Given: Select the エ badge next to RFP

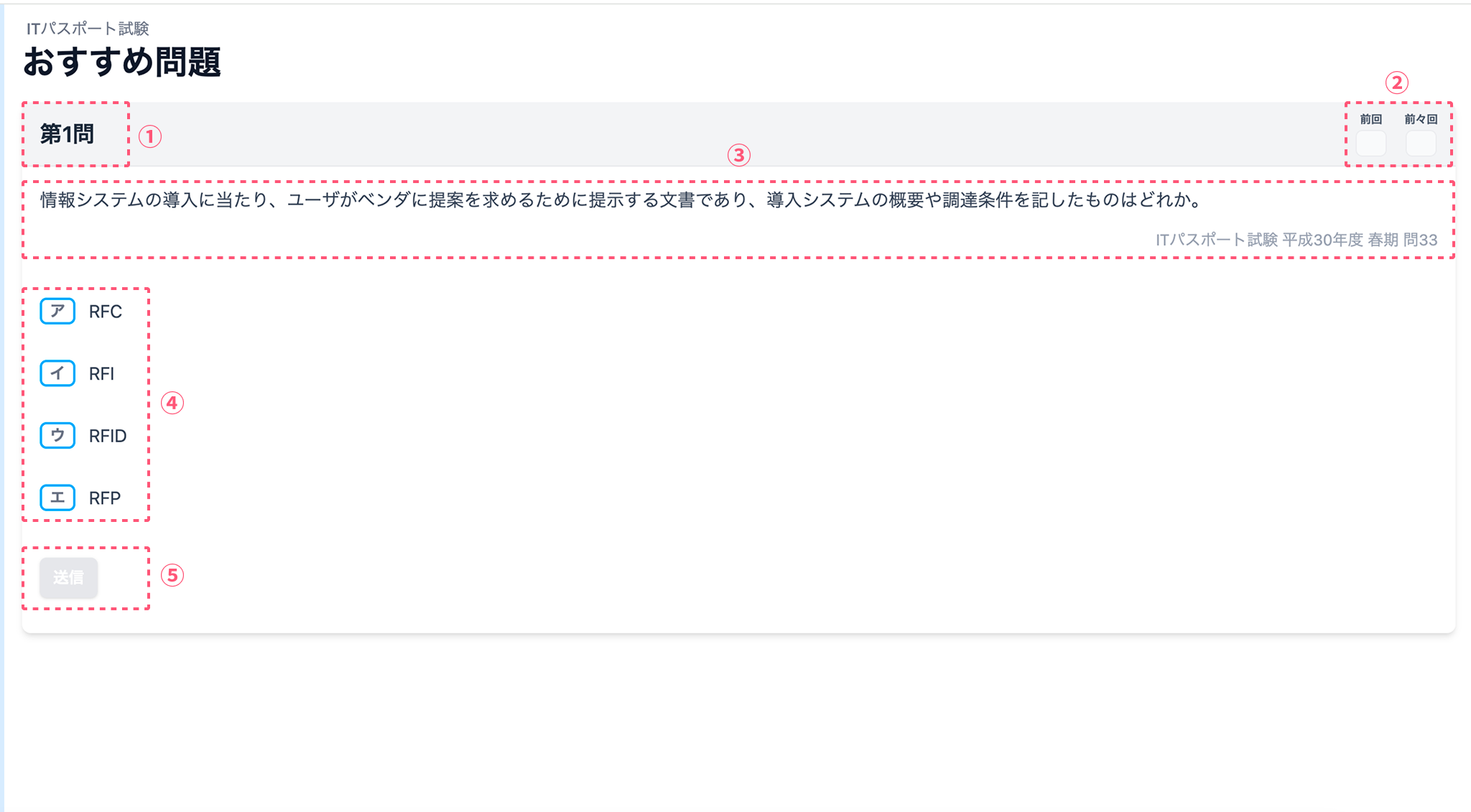Looking at the screenshot, I should coord(57,497).
